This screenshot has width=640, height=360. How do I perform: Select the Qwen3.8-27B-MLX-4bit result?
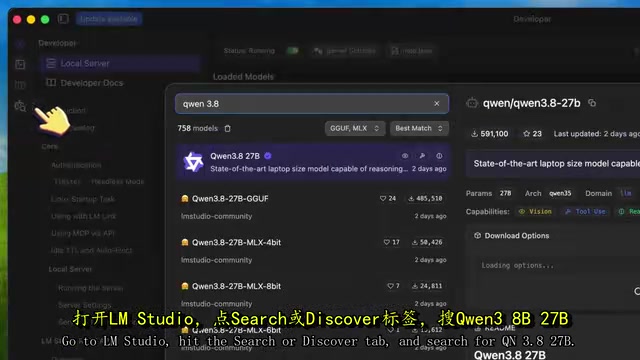click(313, 251)
